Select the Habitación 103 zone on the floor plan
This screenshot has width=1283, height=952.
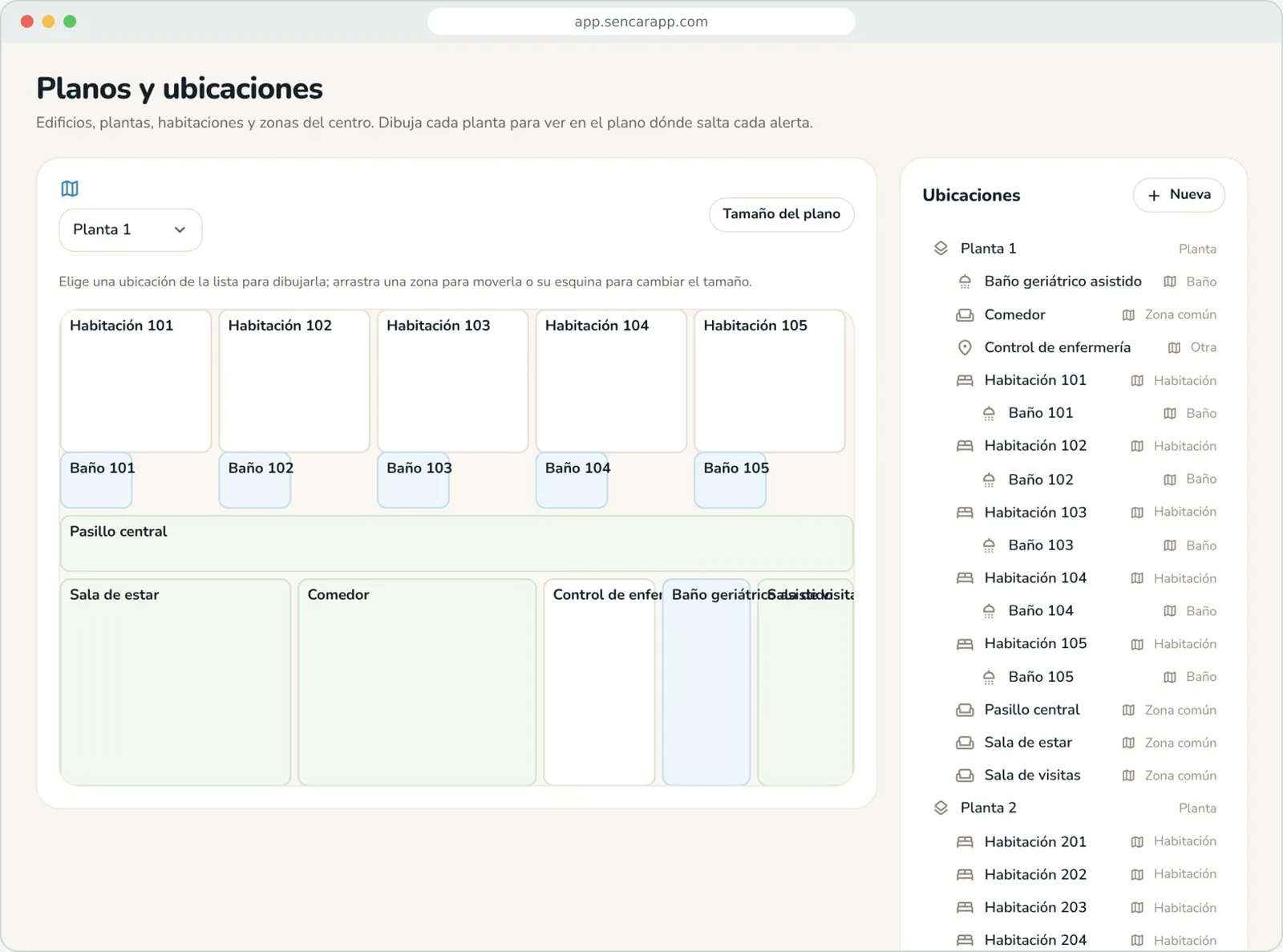tap(453, 381)
